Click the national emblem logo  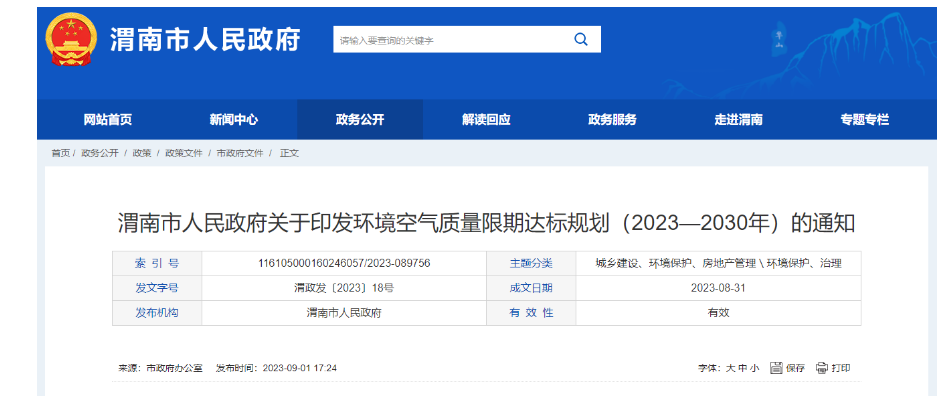[x=71, y=40]
